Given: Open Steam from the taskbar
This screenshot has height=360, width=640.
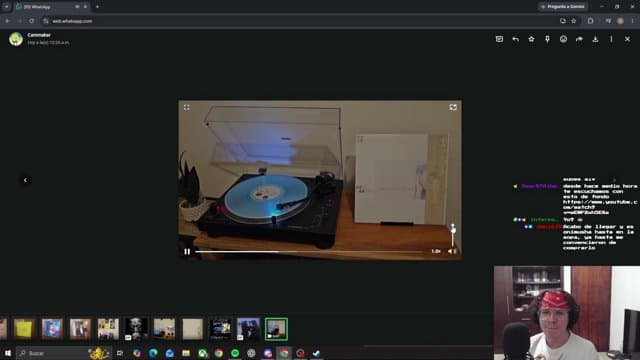Looking at the screenshot, I should coord(317,353).
